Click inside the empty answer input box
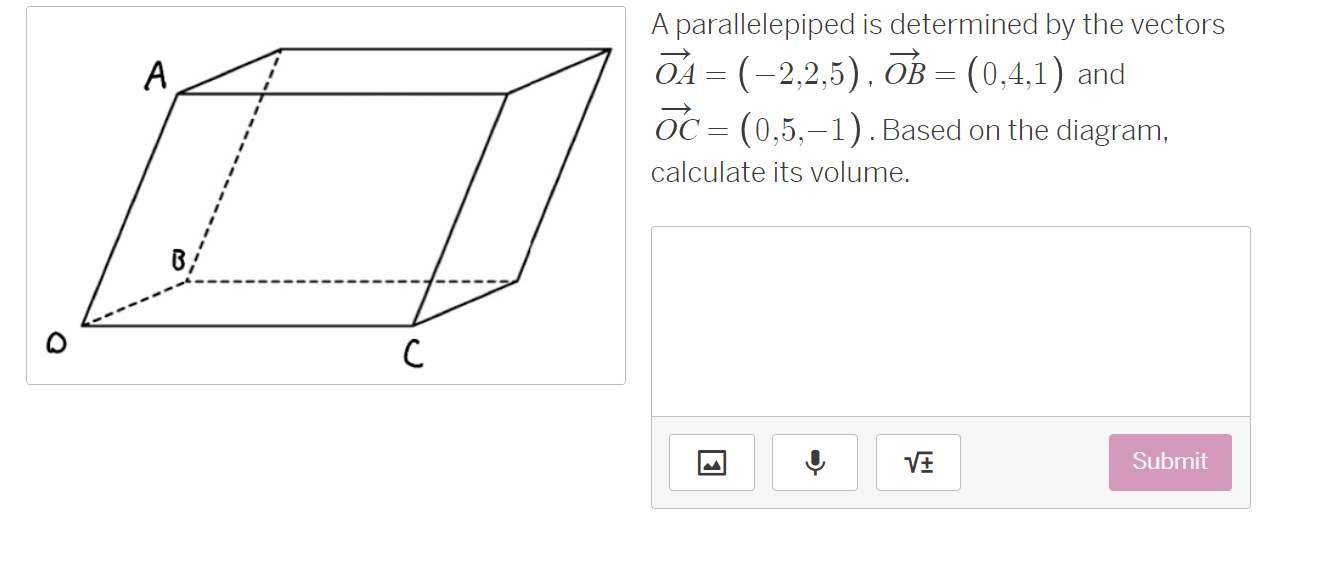1342x580 pixels. [950, 320]
